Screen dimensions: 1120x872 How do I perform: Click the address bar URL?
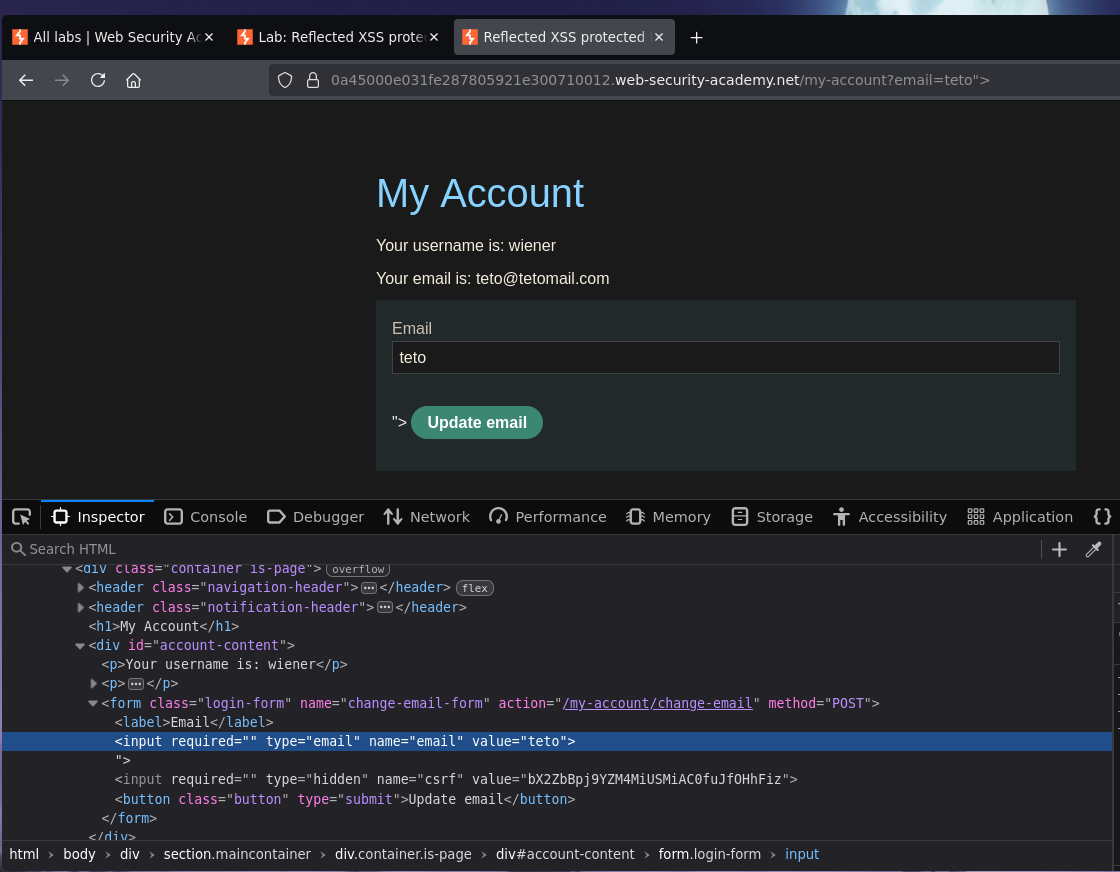pyautogui.click(x=660, y=80)
